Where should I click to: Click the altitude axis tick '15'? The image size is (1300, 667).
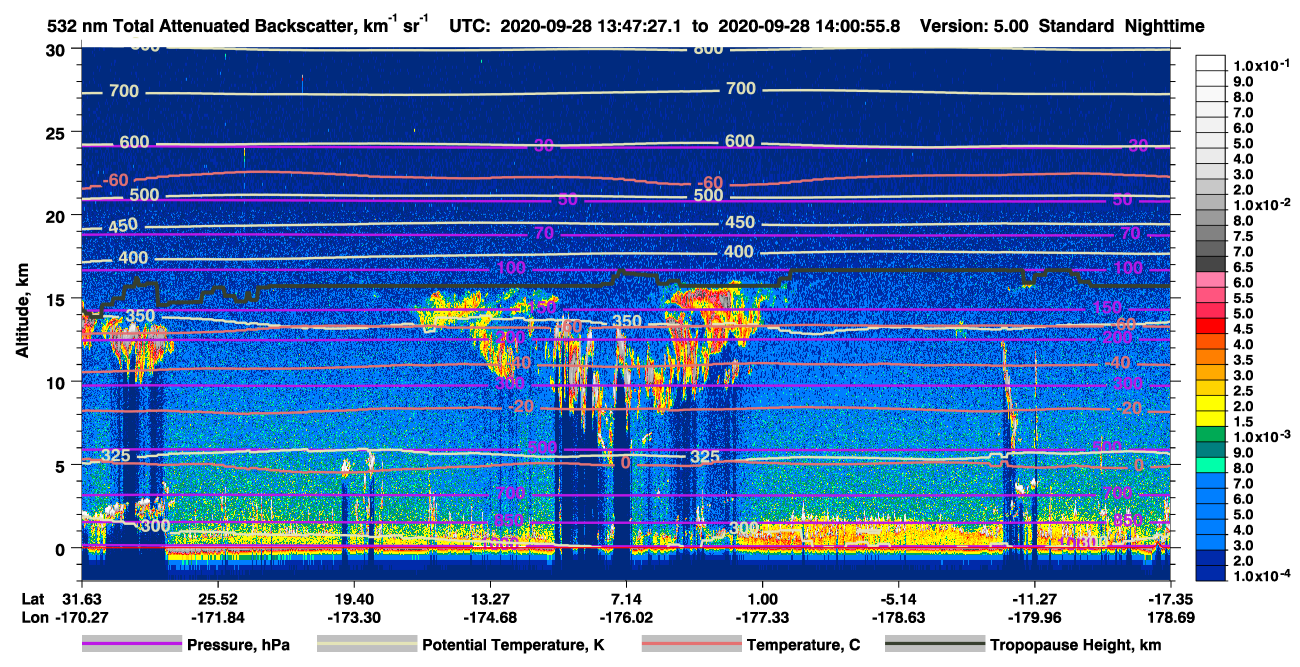click(x=58, y=299)
